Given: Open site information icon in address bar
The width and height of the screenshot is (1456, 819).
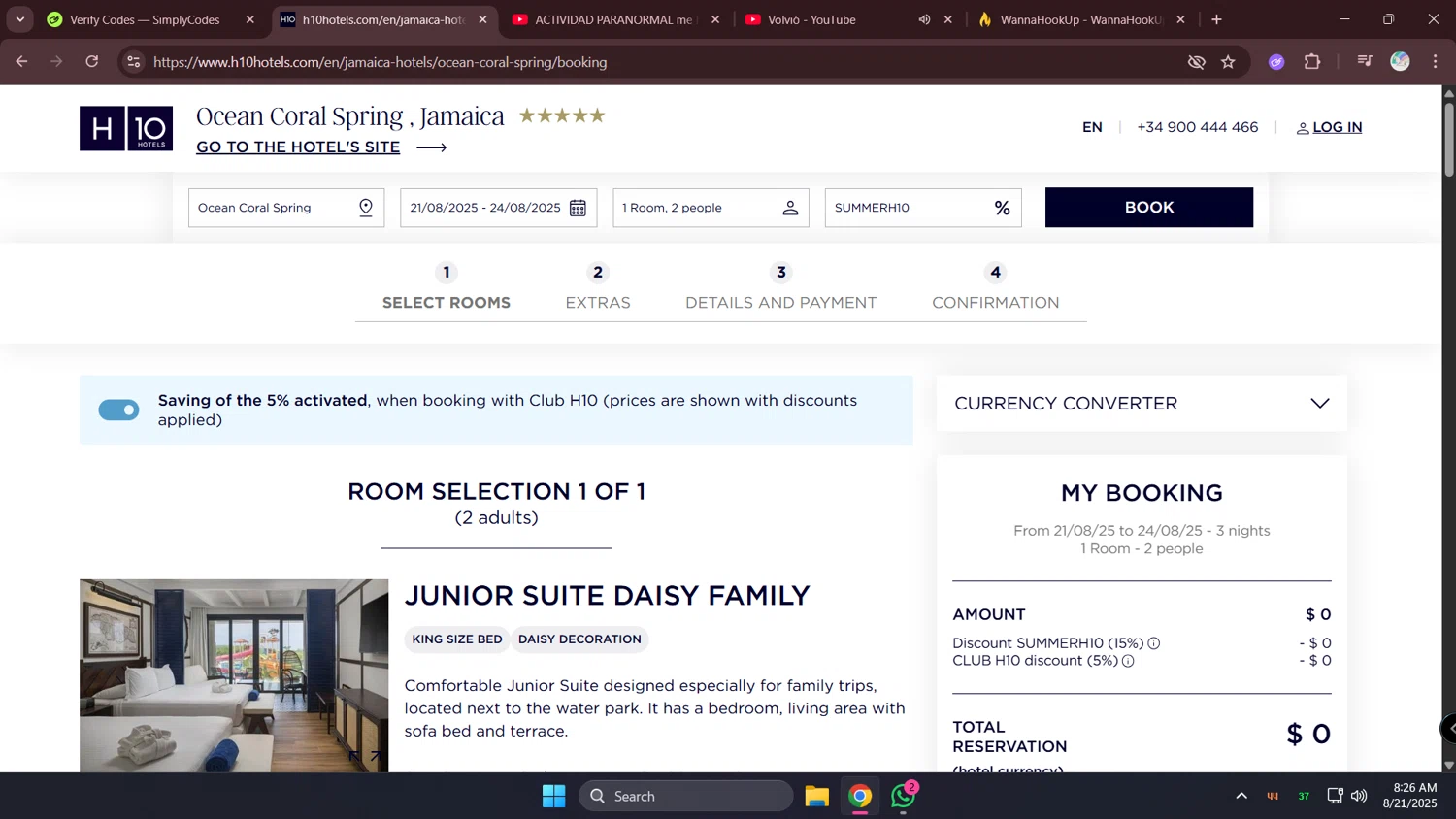Looking at the screenshot, I should [134, 62].
